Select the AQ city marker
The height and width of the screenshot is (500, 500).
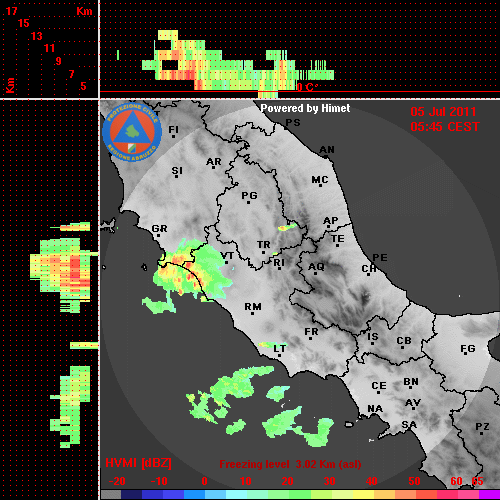coord(315,273)
